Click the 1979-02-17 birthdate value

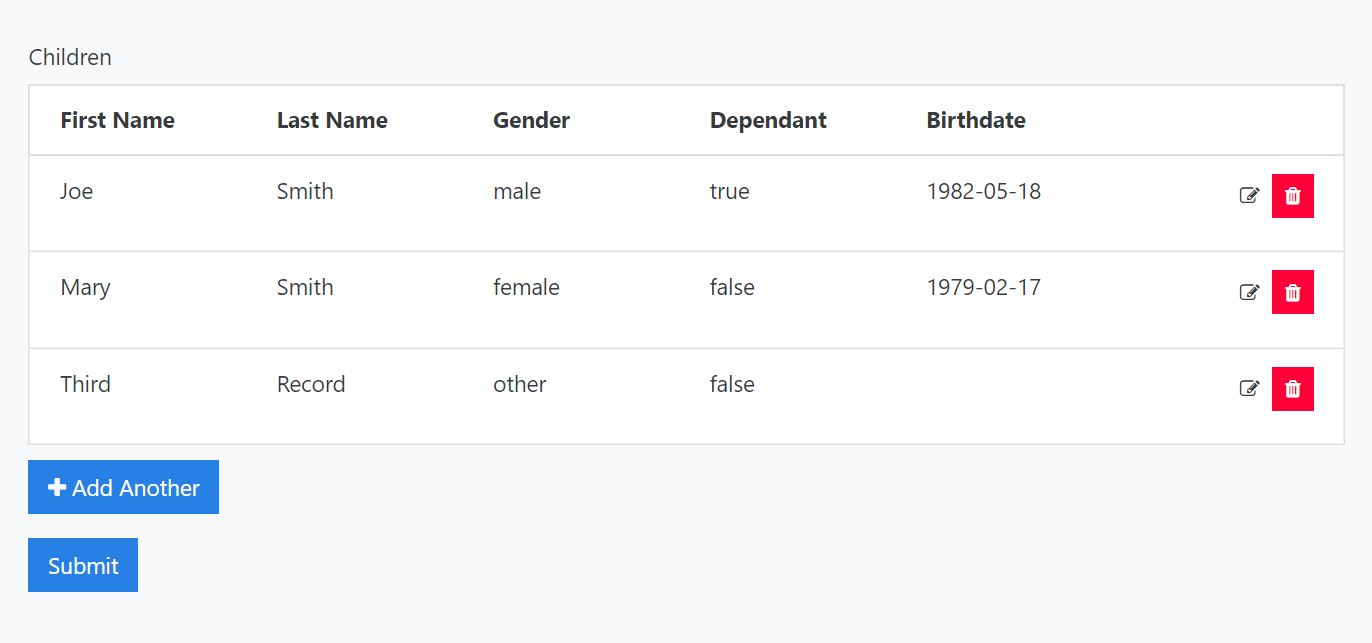click(983, 287)
